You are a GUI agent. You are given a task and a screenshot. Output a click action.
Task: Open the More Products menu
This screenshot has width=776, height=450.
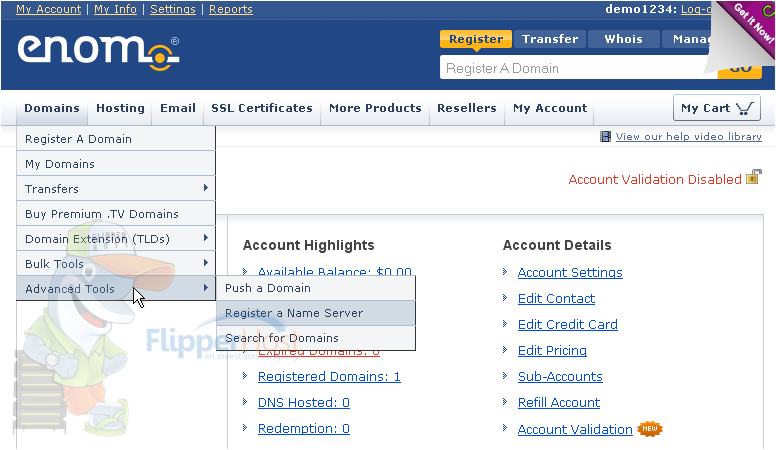375,108
